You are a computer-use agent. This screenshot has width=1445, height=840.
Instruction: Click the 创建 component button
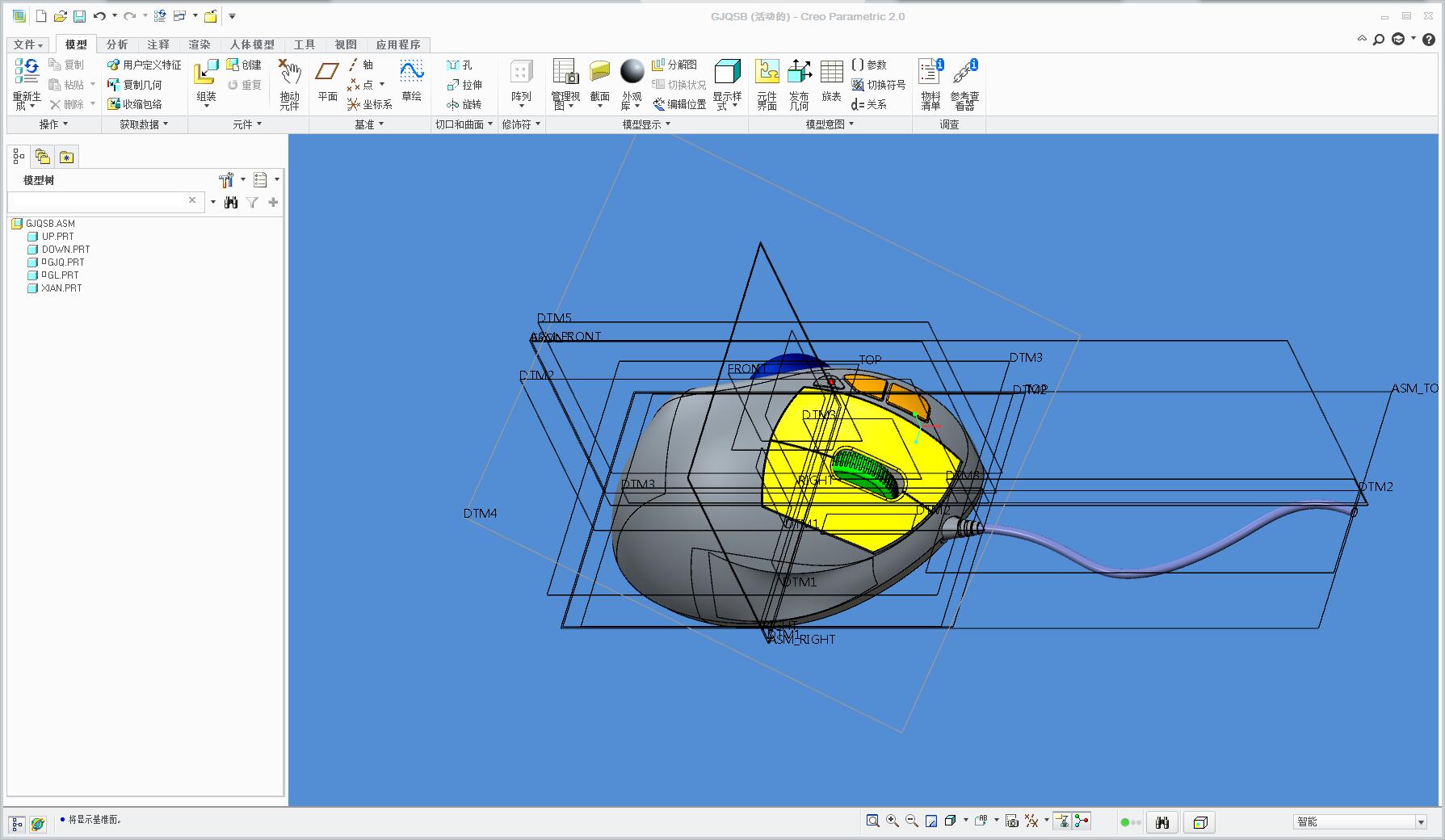tap(244, 65)
